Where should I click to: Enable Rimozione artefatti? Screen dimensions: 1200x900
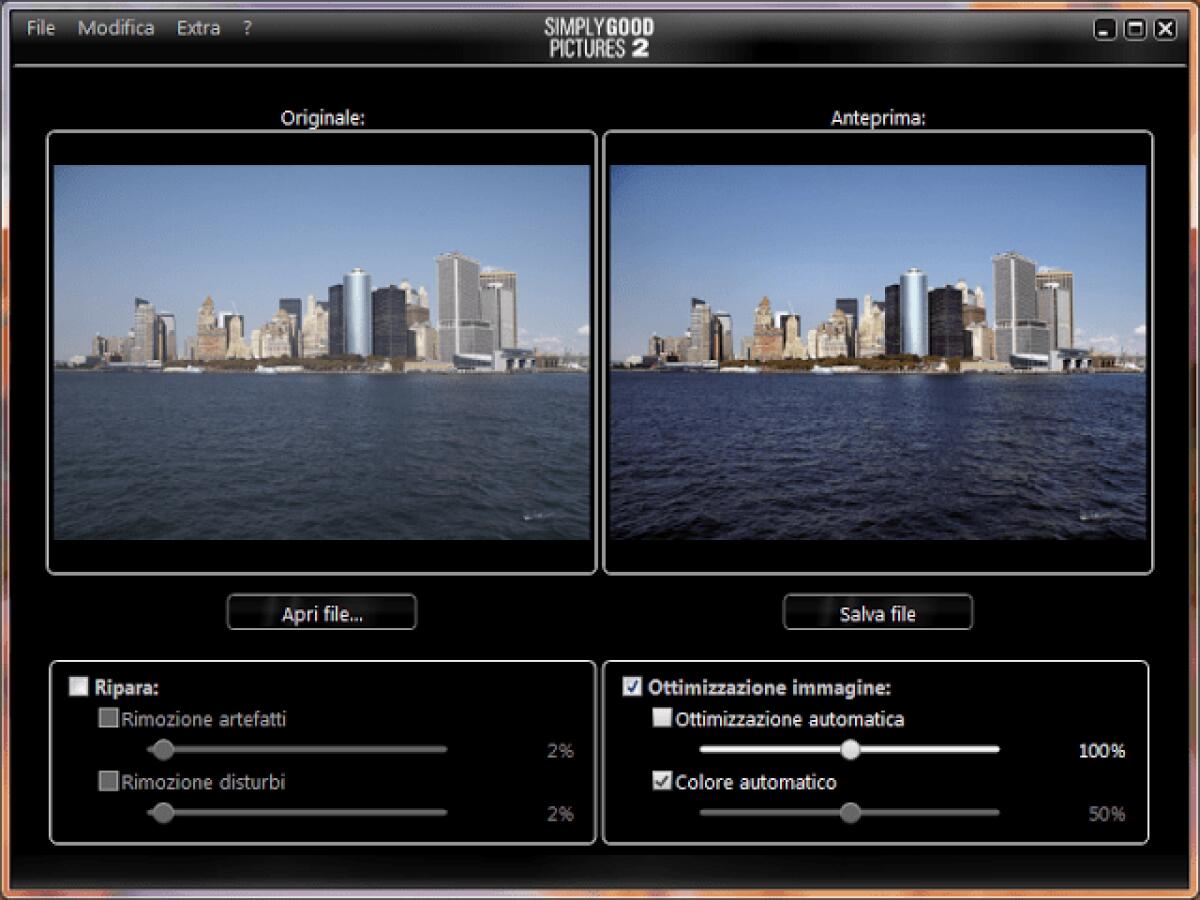(x=108, y=717)
